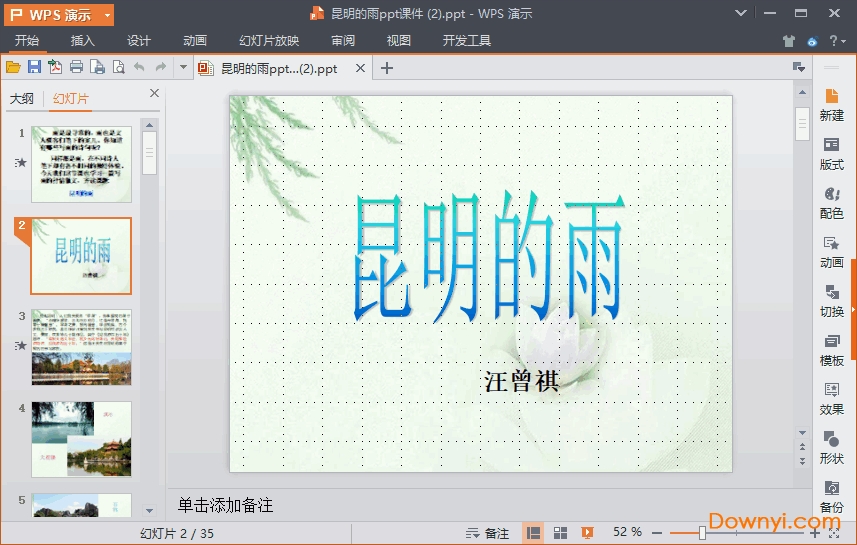Image resolution: width=857 pixels, height=545 pixels.
Task: Open the 备份 backup side panel
Action: coord(831,497)
